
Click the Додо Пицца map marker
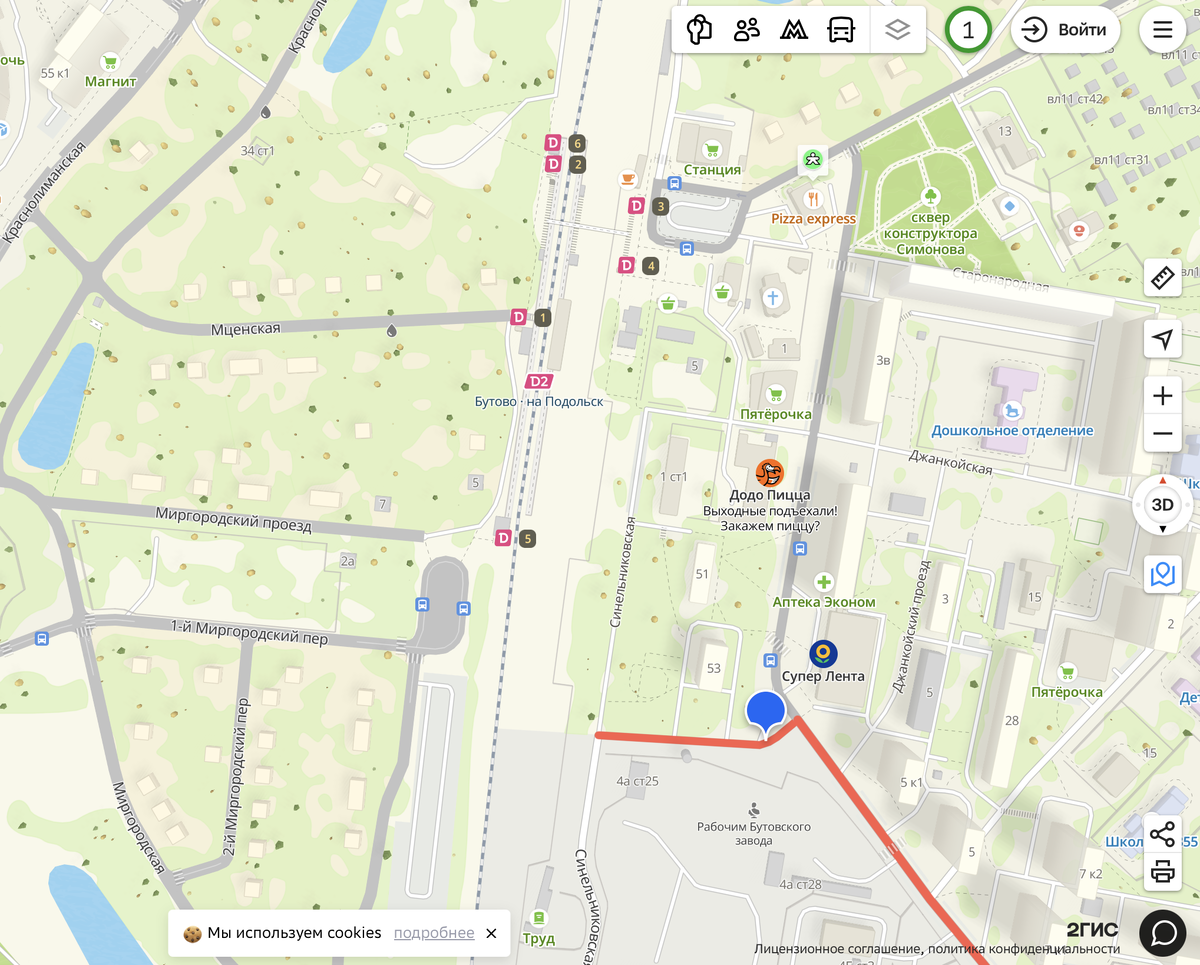[769, 473]
